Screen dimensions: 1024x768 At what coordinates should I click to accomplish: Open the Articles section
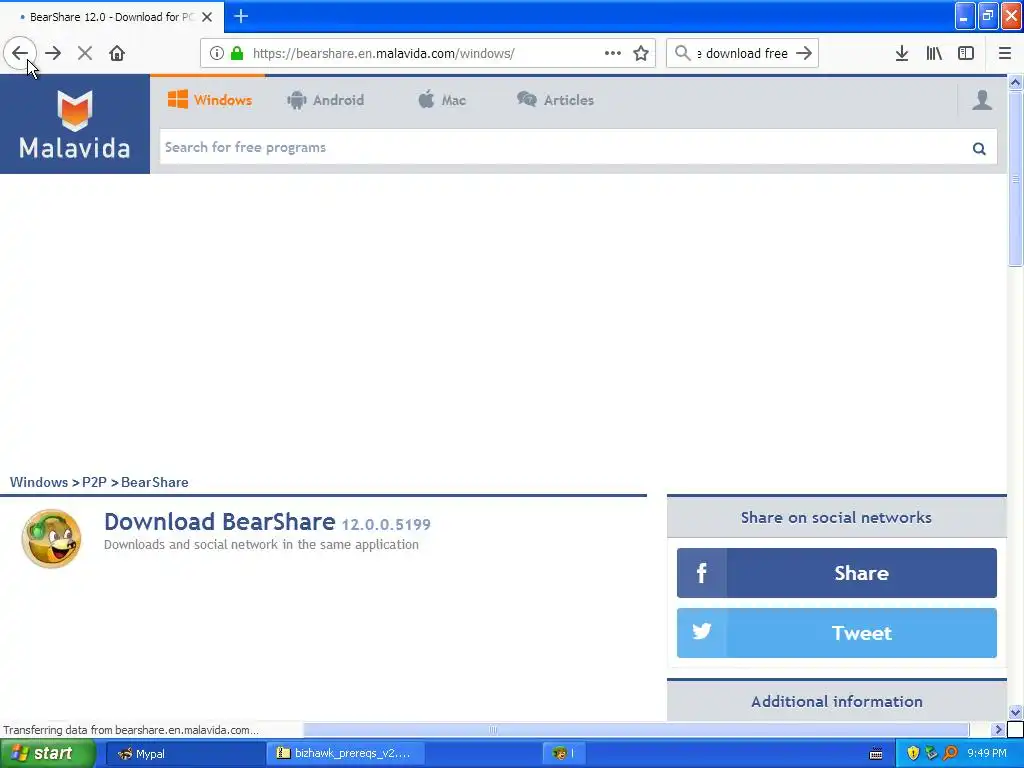[556, 100]
